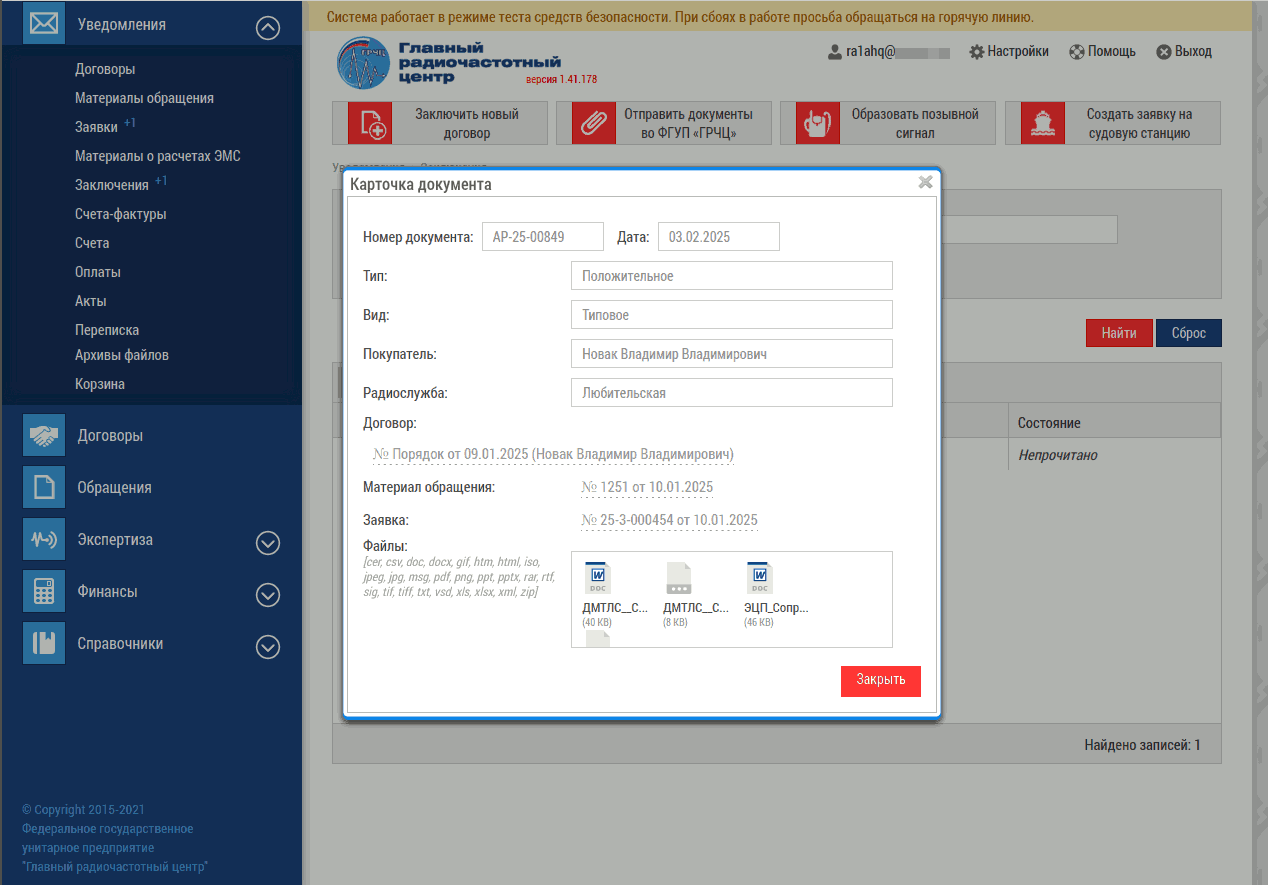Open Договоры under Уведомления submenu
Screen dimensions: 1268x885
coord(105,69)
